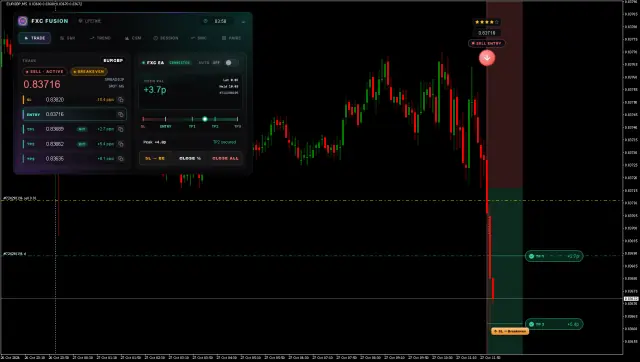Open the TRADE tab

(x=35, y=38)
